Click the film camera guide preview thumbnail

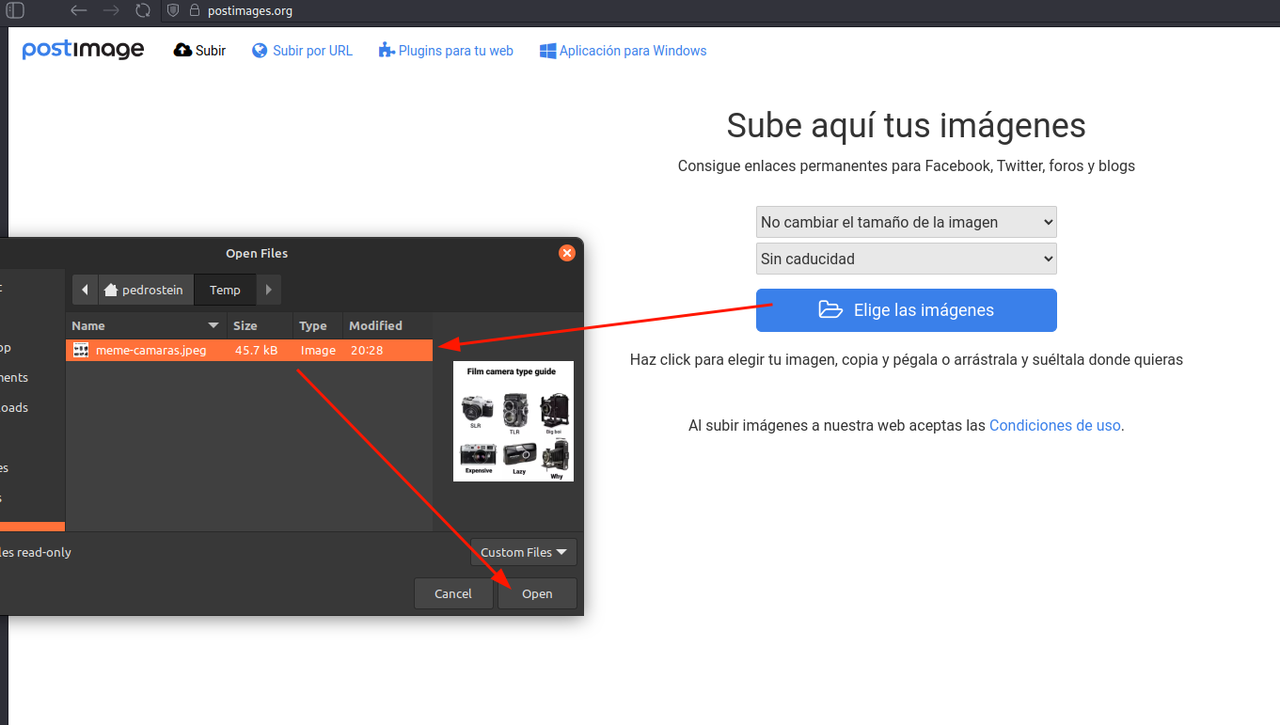coord(513,421)
